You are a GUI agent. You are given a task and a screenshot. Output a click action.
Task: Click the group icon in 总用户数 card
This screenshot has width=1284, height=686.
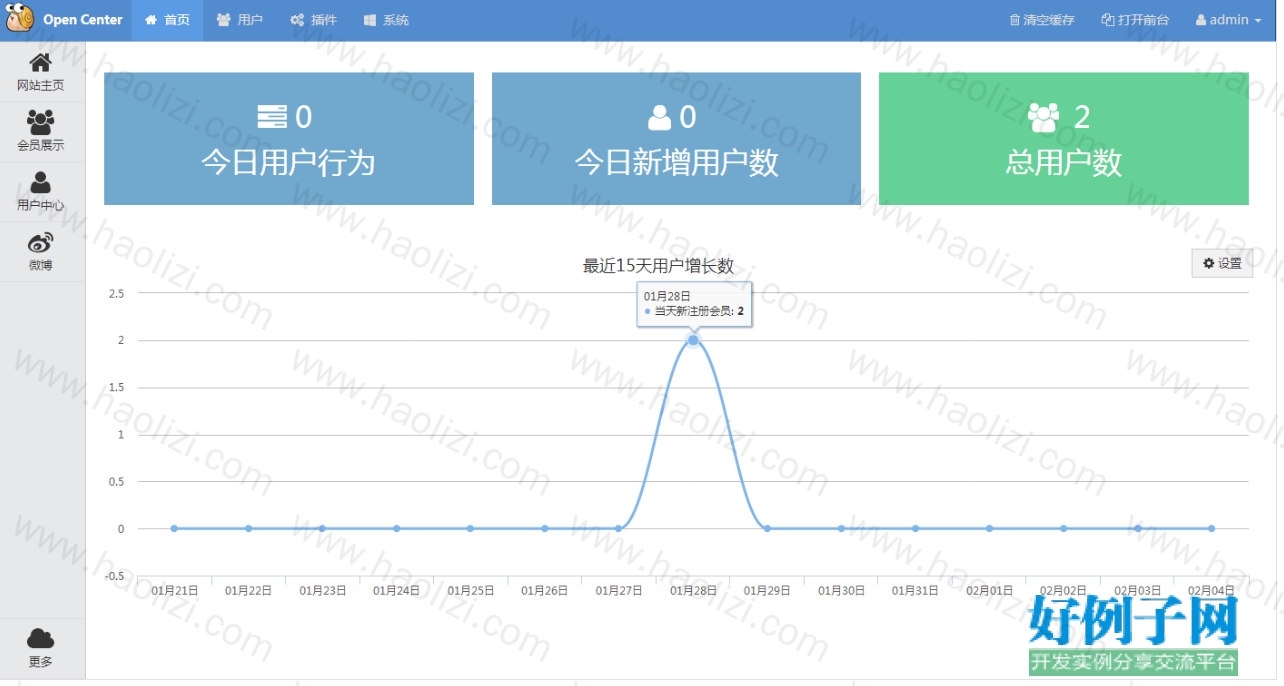coord(1043,118)
